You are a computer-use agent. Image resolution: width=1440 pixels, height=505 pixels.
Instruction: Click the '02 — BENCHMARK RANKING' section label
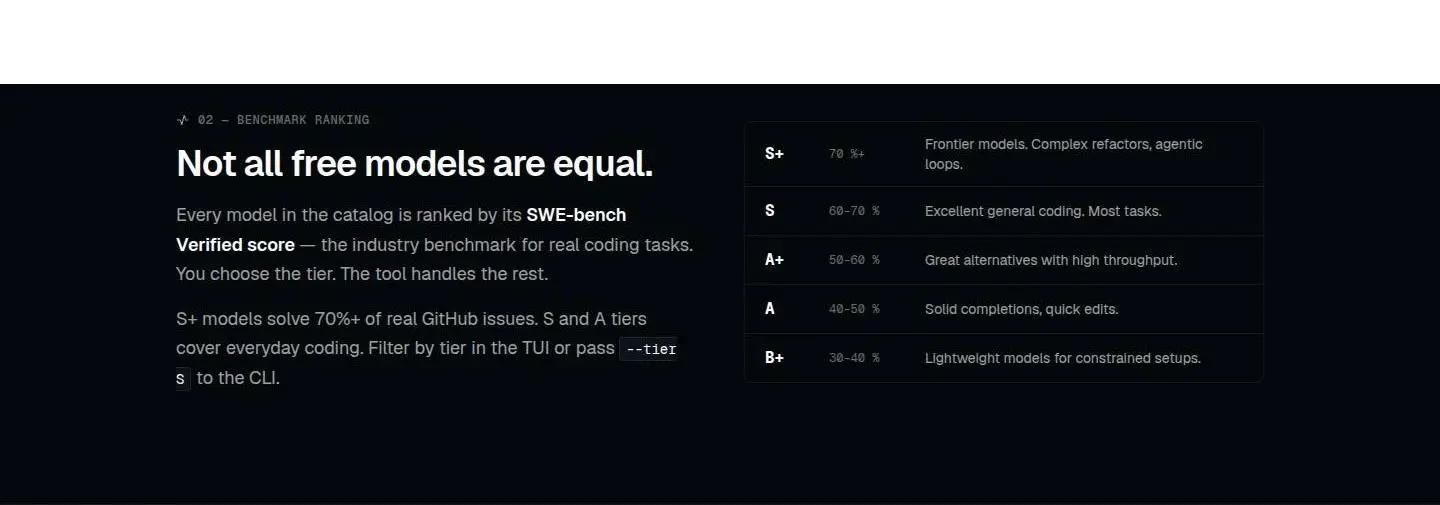coord(283,120)
